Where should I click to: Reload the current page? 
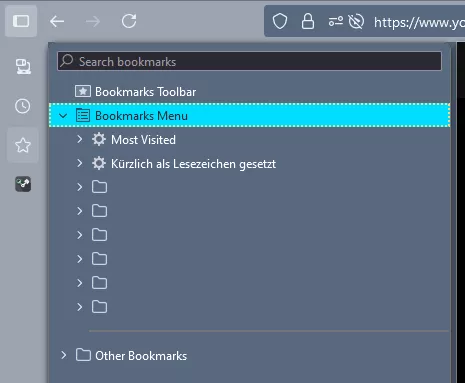pos(129,21)
